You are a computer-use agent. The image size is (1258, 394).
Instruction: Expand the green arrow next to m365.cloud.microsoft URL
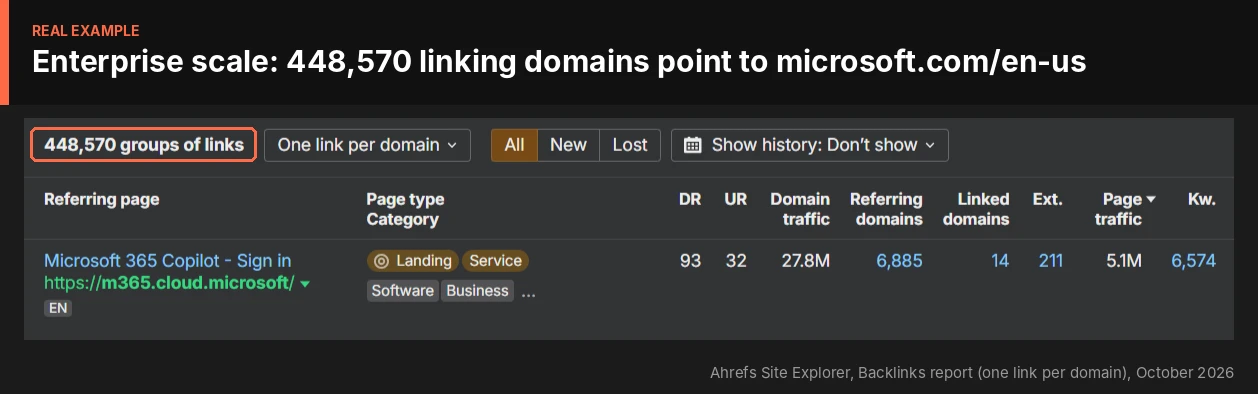pyautogui.click(x=305, y=285)
